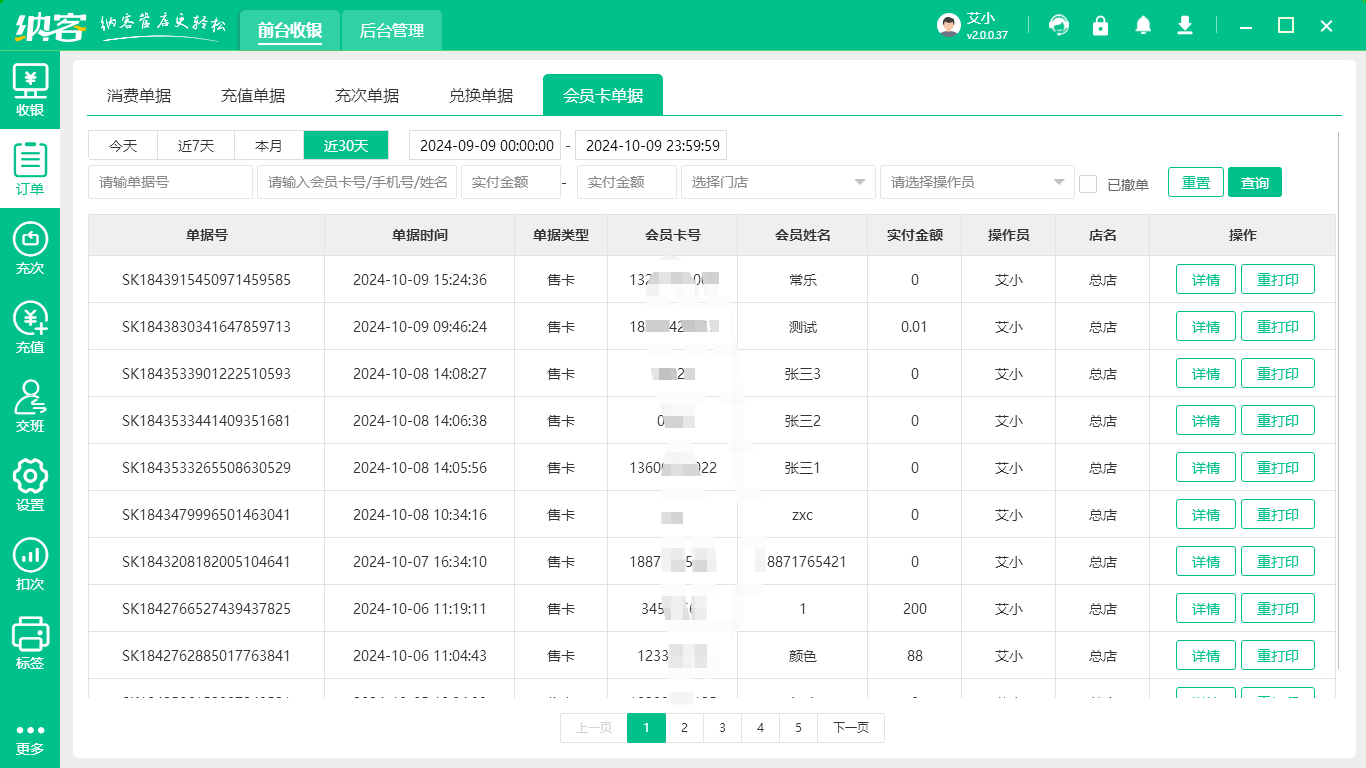Click the download icon in title bar
This screenshot has height=768, width=1366.
coord(1185,25)
